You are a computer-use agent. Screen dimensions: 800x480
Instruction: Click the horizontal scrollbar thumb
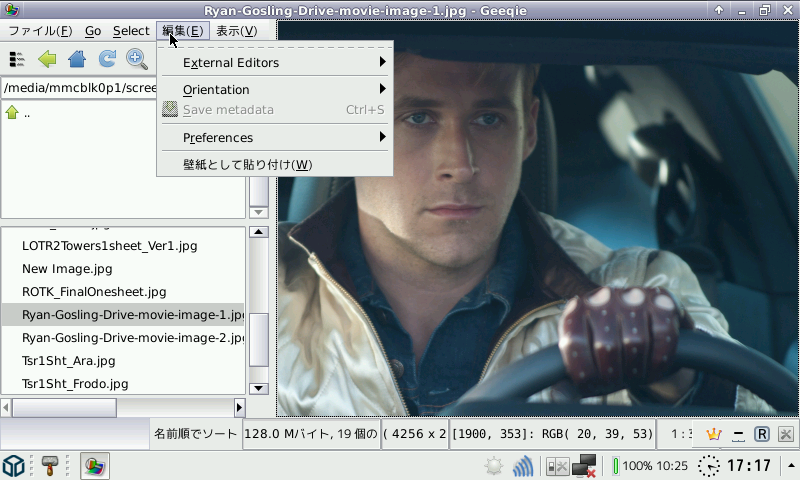pyautogui.click(x=64, y=408)
